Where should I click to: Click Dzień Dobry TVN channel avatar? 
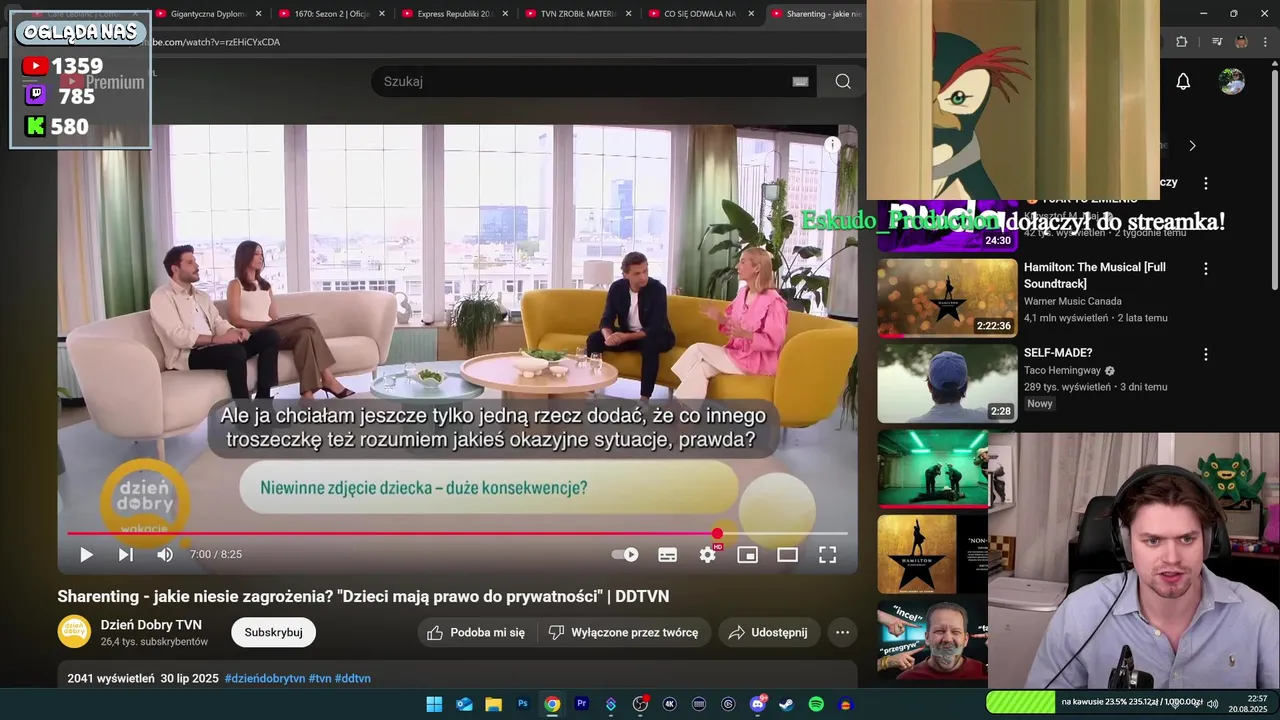coord(74,631)
